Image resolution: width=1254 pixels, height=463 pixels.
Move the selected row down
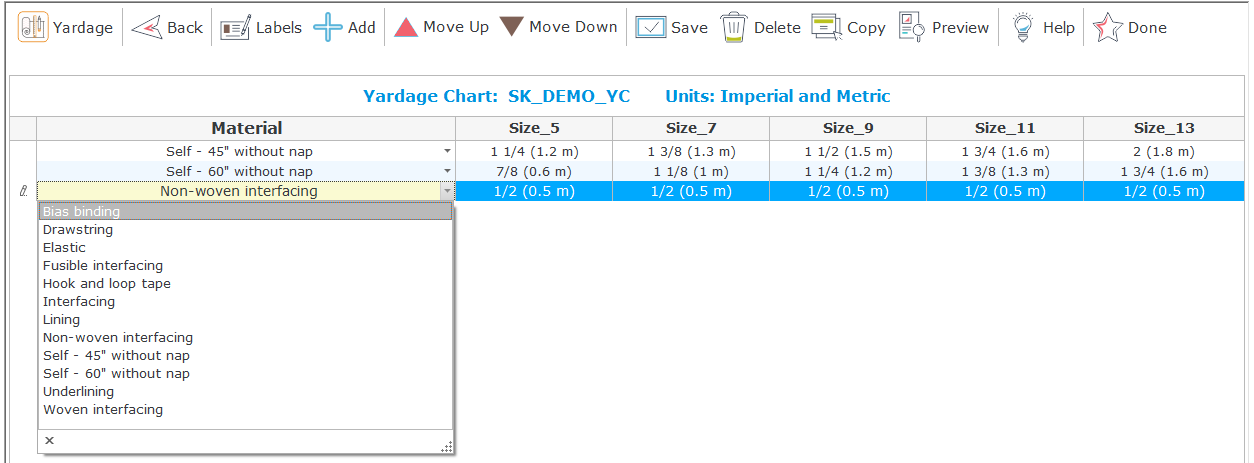[512, 27]
